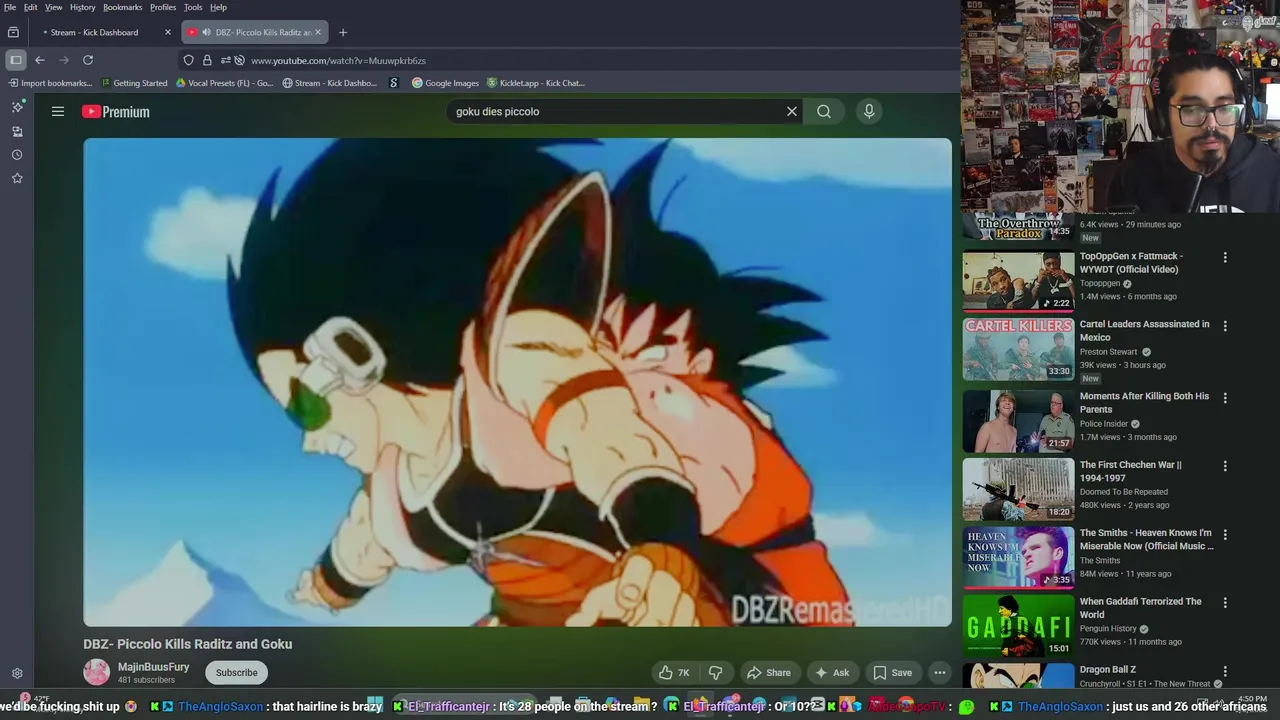Open a new browser tab
The width and height of the screenshot is (1280, 720).
click(x=343, y=32)
